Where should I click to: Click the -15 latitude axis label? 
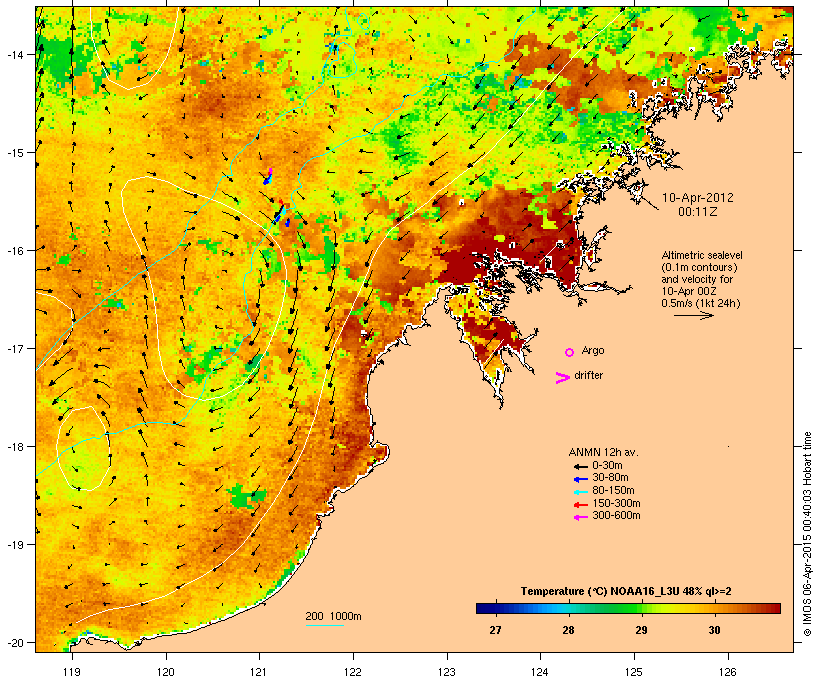pos(14,152)
